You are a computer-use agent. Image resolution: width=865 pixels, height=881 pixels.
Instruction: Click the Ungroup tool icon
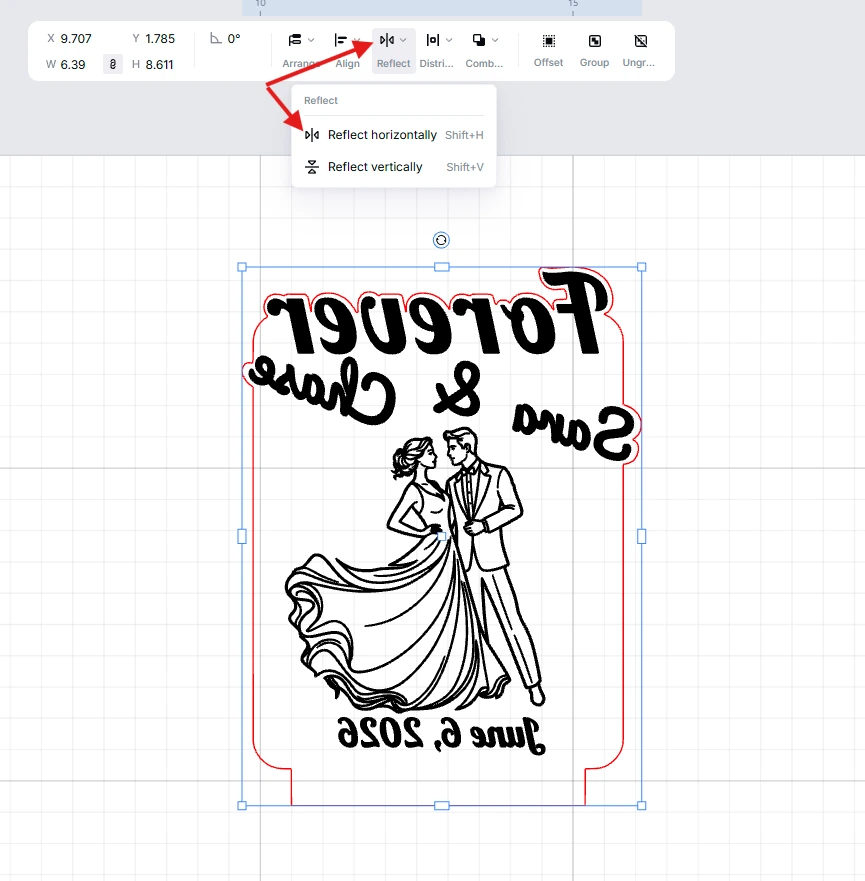coord(641,40)
